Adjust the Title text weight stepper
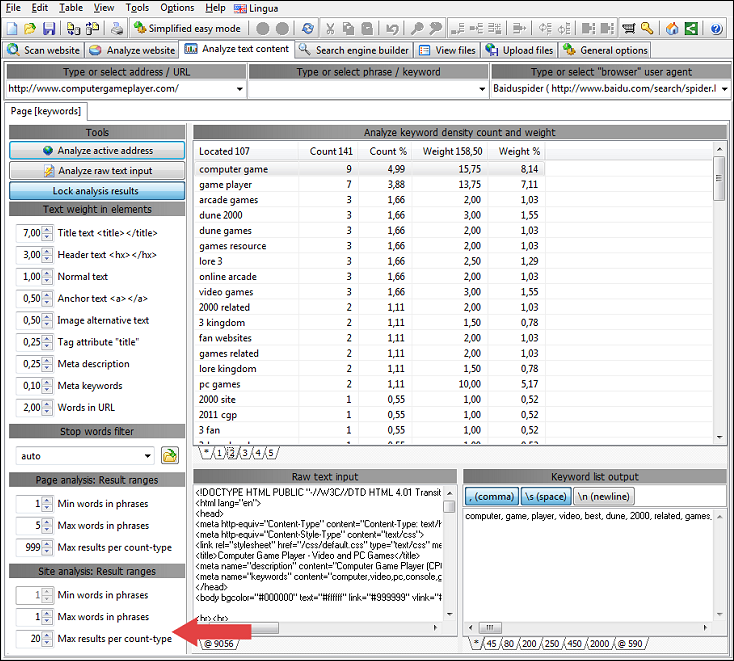Screen dimensions: 734x661 47,233
